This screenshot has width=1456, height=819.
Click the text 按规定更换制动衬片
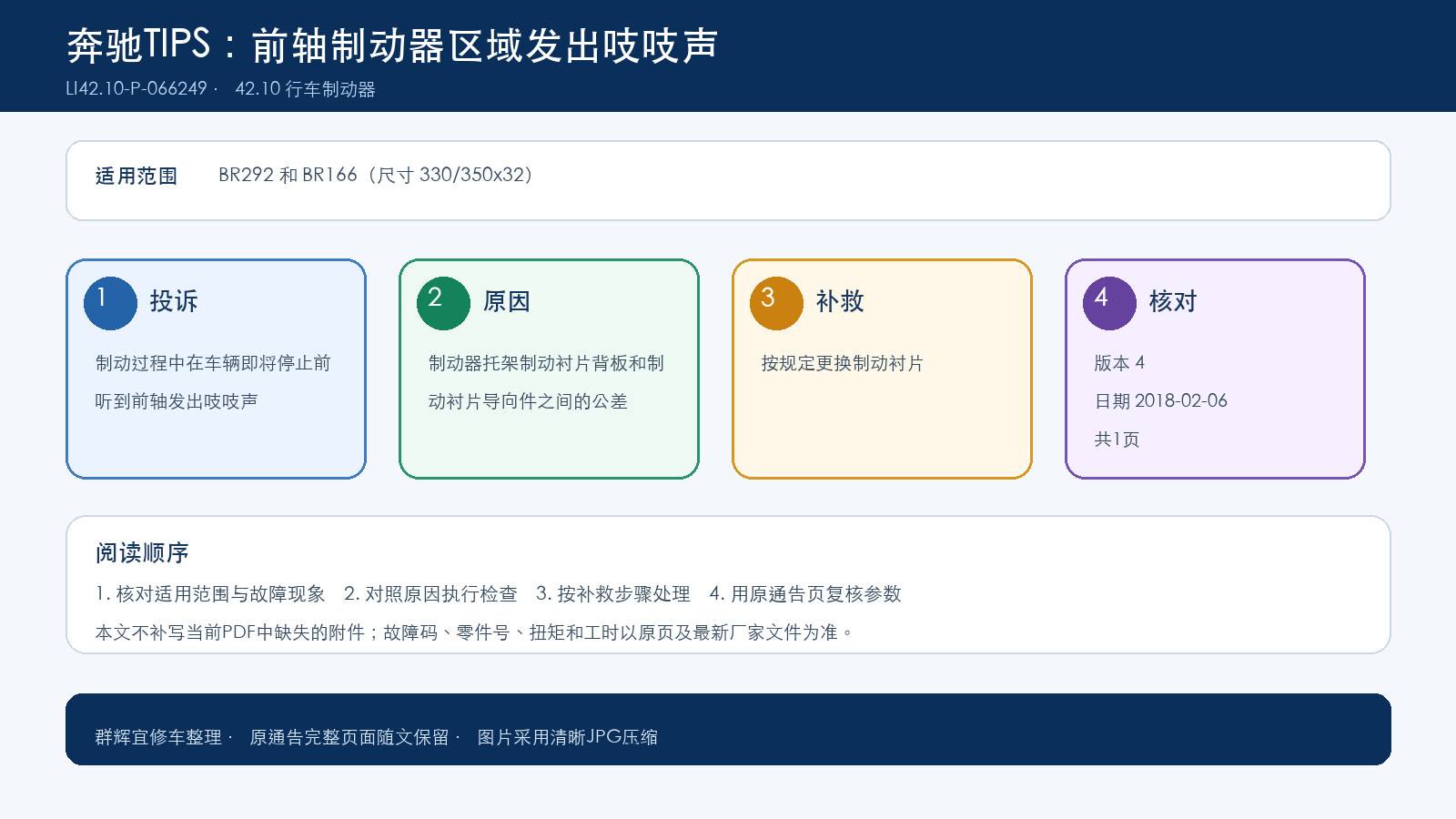(x=843, y=363)
